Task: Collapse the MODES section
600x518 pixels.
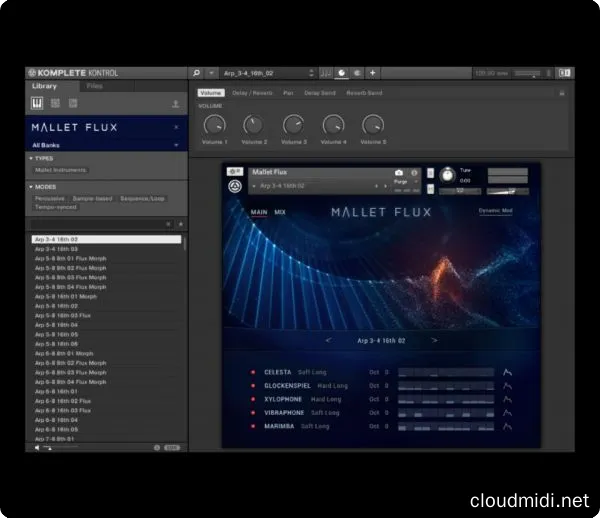Action: point(42,187)
